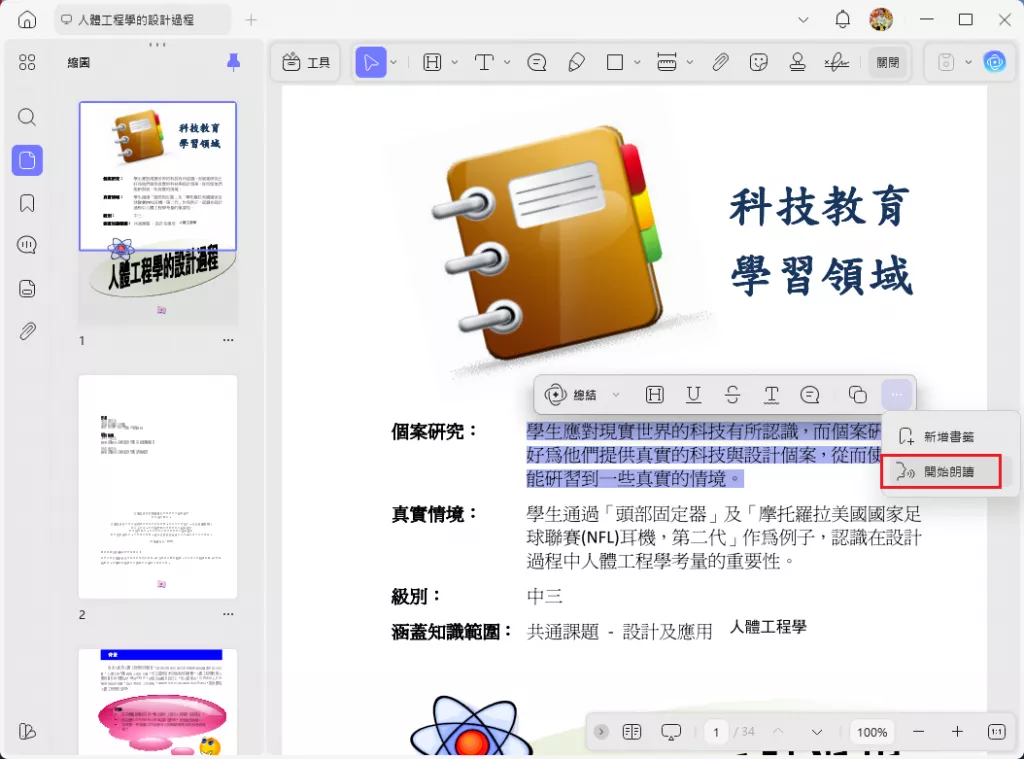Click the paperclip attachment tool
The height and width of the screenshot is (759, 1024).
719,62
